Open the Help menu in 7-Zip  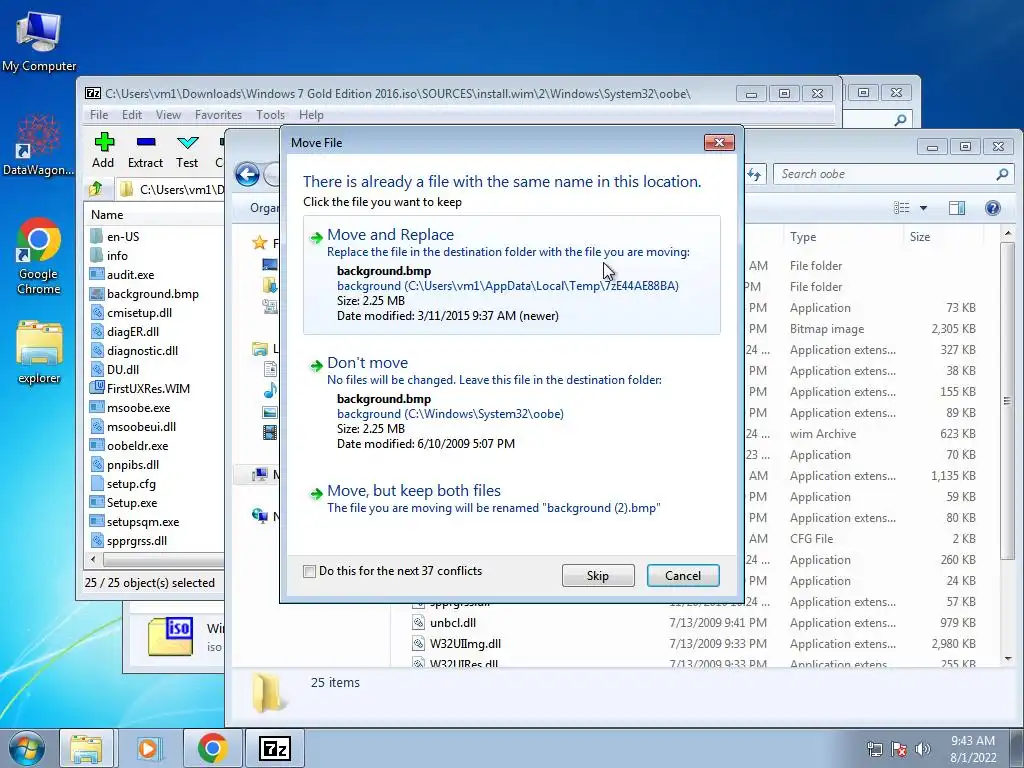(x=311, y=115)
